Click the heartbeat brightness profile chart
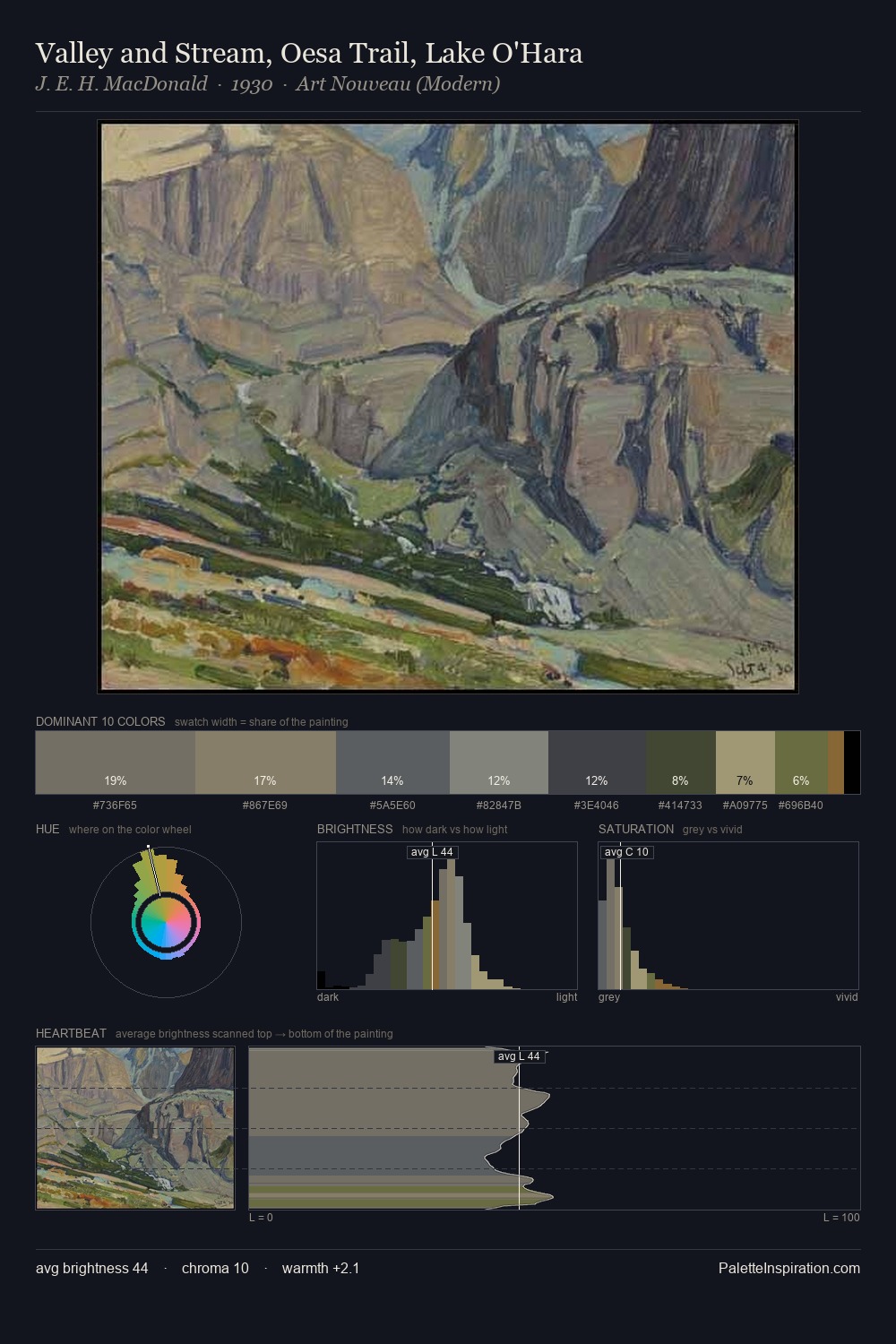 (x=555, y=1128)
